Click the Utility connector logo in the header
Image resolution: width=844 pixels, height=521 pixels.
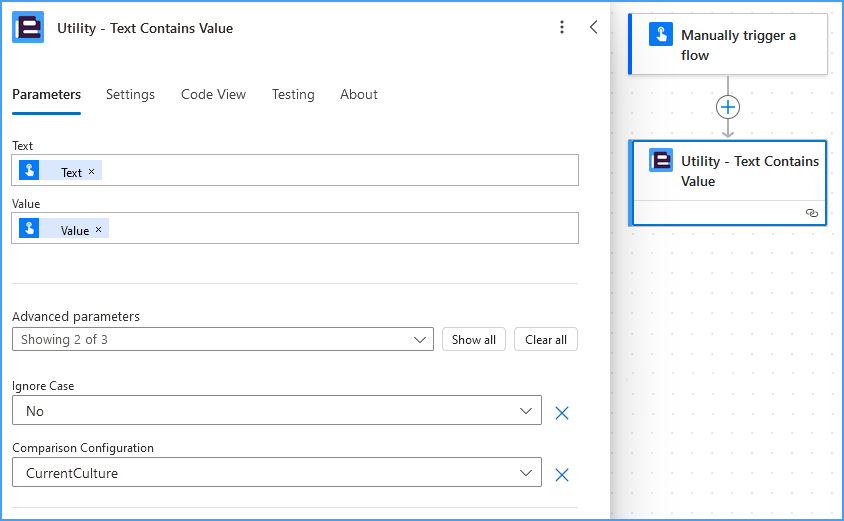(28, 27)
